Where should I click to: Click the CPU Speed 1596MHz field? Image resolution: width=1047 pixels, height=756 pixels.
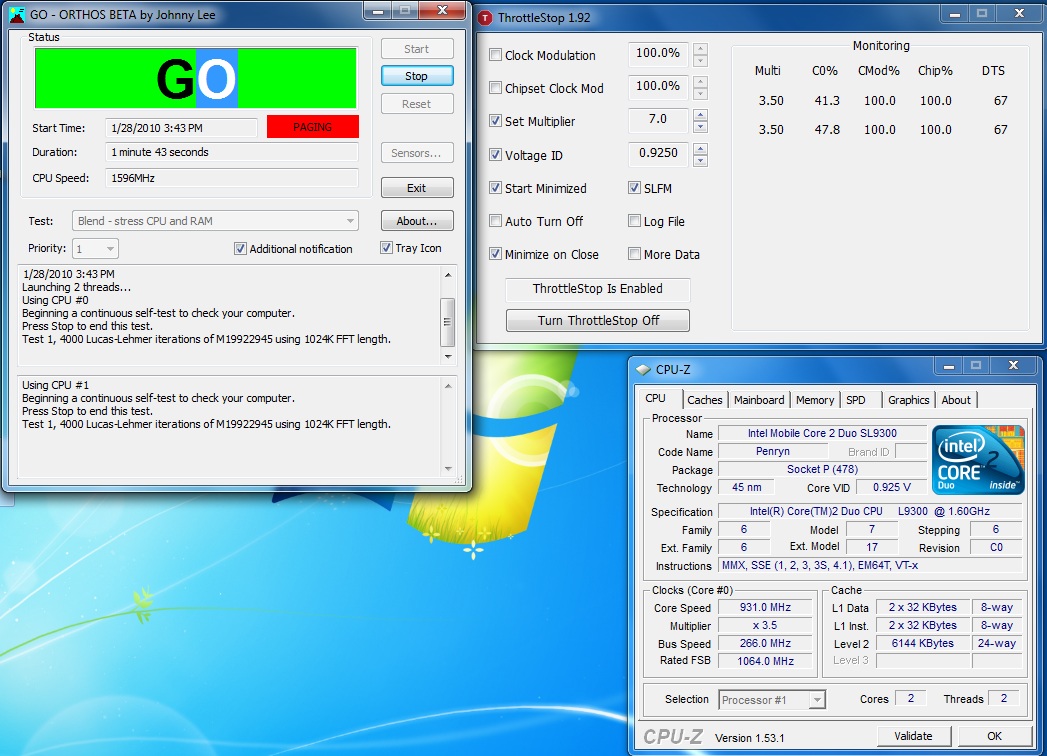pyautogui.click(x=232, y=178)
